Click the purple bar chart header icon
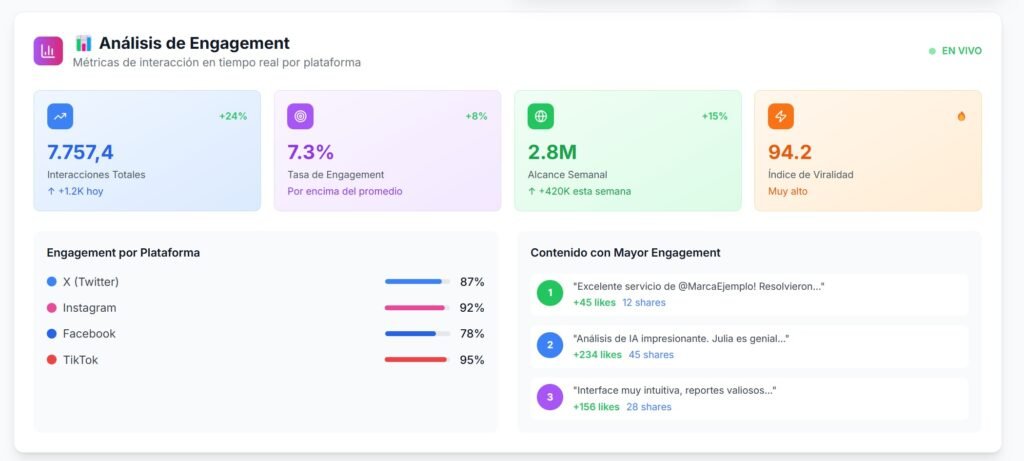Viewport: 1024px width, 461px height. tap(48, 51)
